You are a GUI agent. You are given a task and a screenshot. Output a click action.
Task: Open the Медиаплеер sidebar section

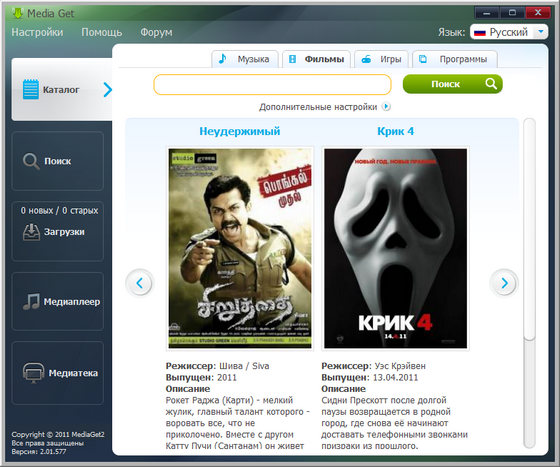pyautogui.click(x=58, y=301)
